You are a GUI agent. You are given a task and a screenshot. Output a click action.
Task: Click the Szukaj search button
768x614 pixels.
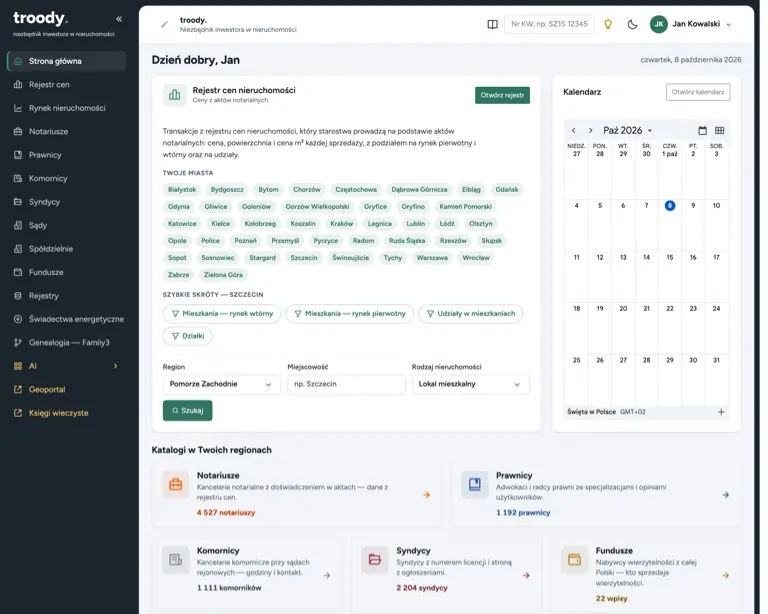(188, 410)
